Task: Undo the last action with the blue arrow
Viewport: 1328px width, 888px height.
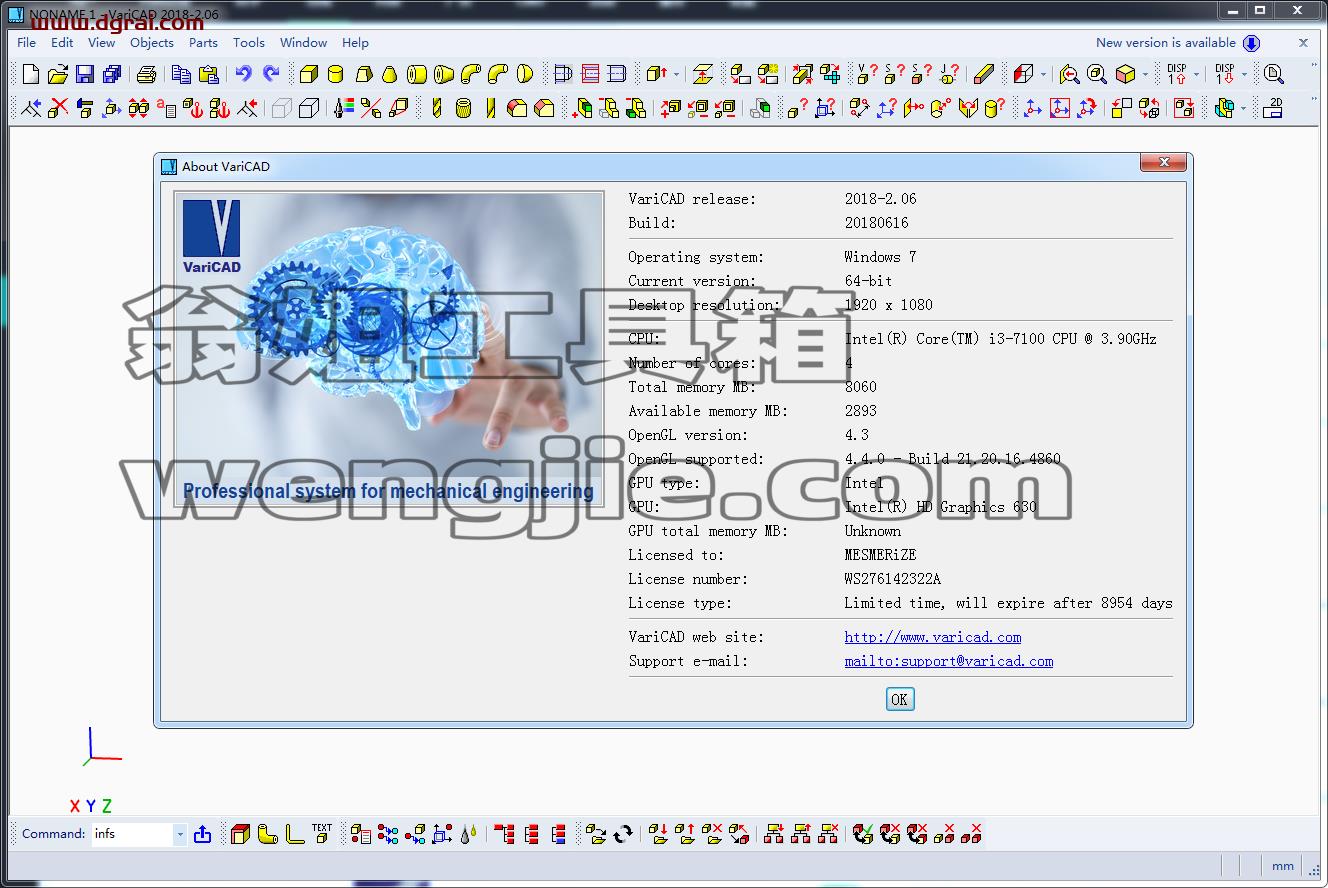Action: pos(243,74)
